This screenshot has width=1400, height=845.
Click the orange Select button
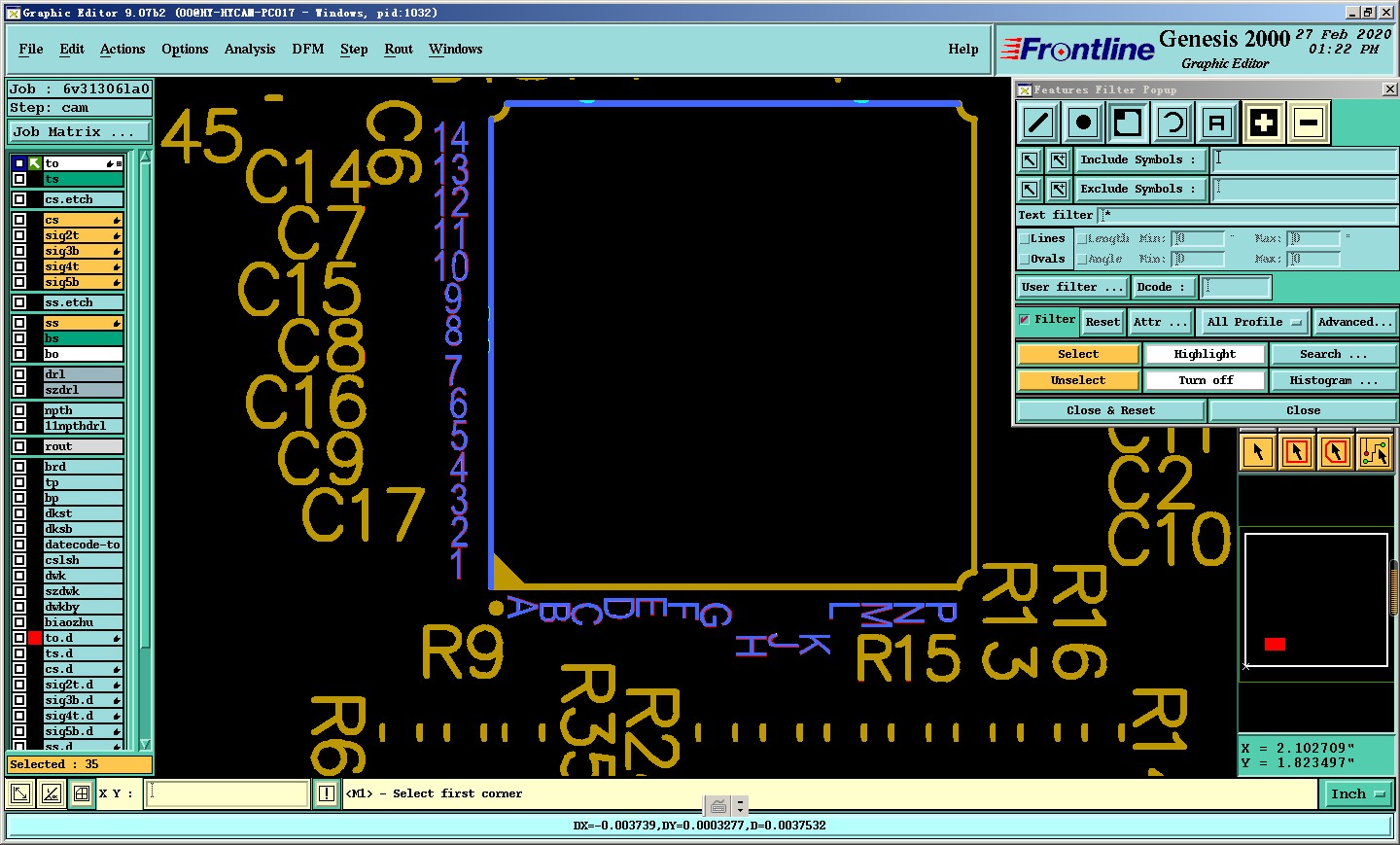(1078, 354)
